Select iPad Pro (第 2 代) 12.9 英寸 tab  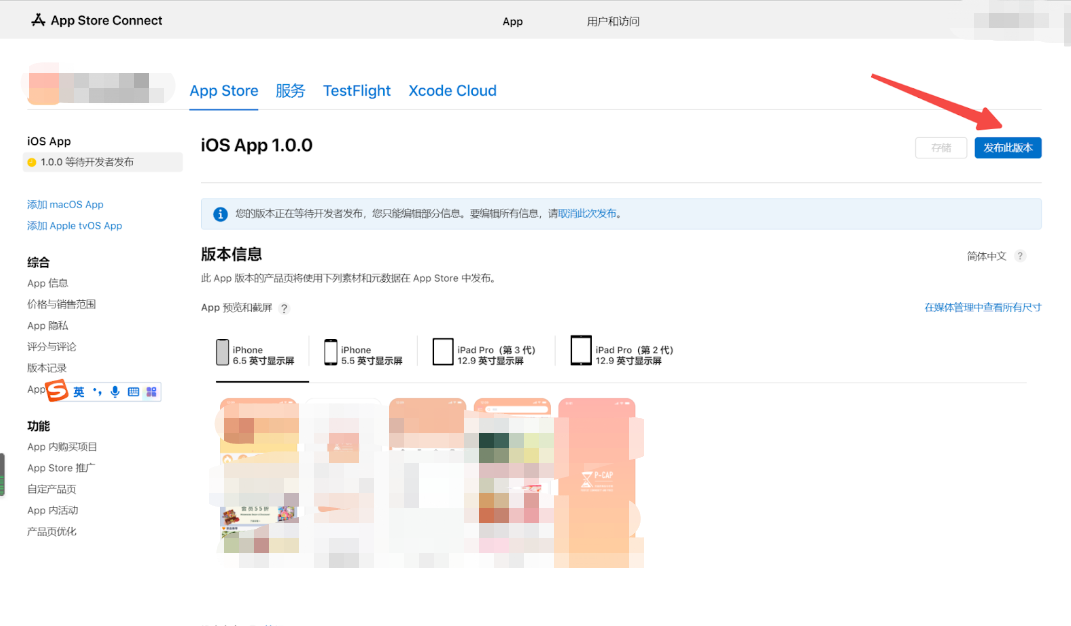point(622,353)
